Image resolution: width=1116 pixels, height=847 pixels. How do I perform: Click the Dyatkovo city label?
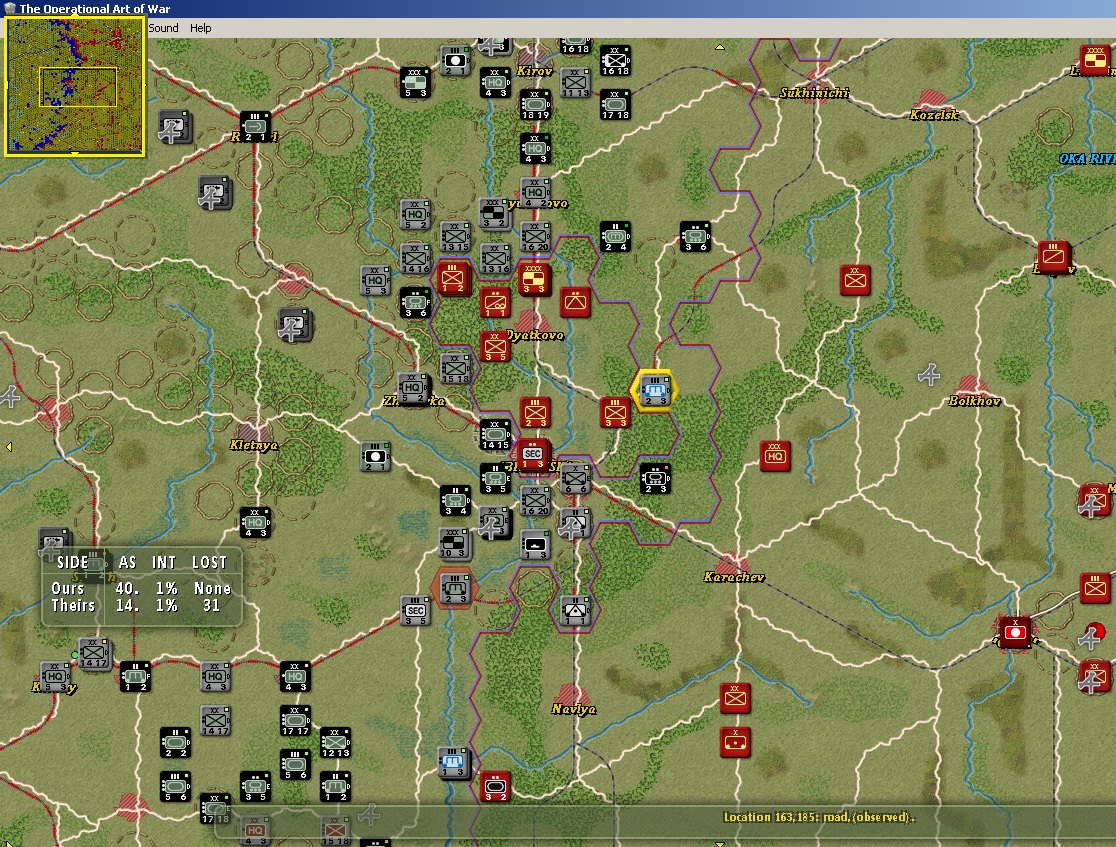[535, 335]
